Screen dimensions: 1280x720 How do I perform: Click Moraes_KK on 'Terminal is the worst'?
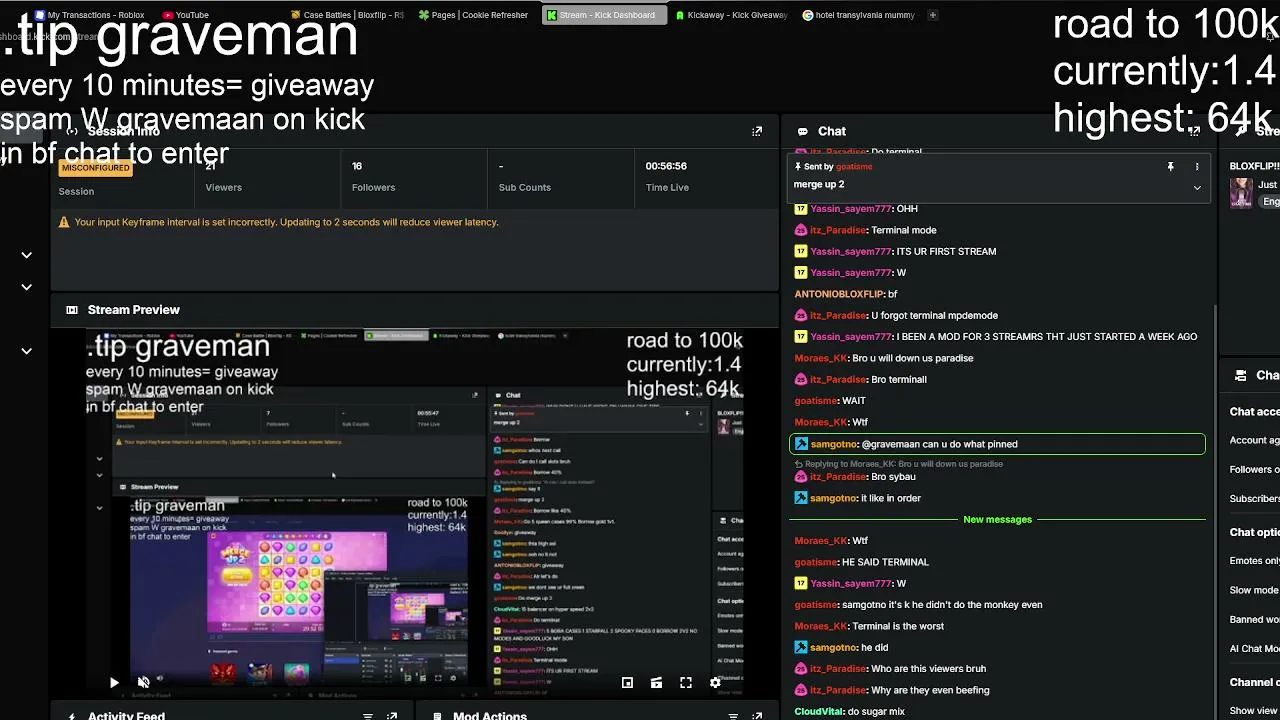click(x=821, y=626)
